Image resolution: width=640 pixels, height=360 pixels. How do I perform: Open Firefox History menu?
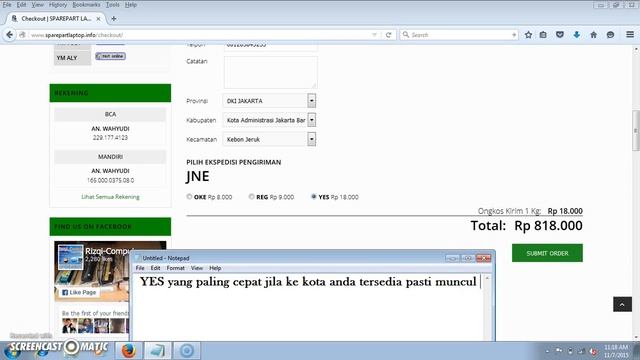(x=58, y=5)
